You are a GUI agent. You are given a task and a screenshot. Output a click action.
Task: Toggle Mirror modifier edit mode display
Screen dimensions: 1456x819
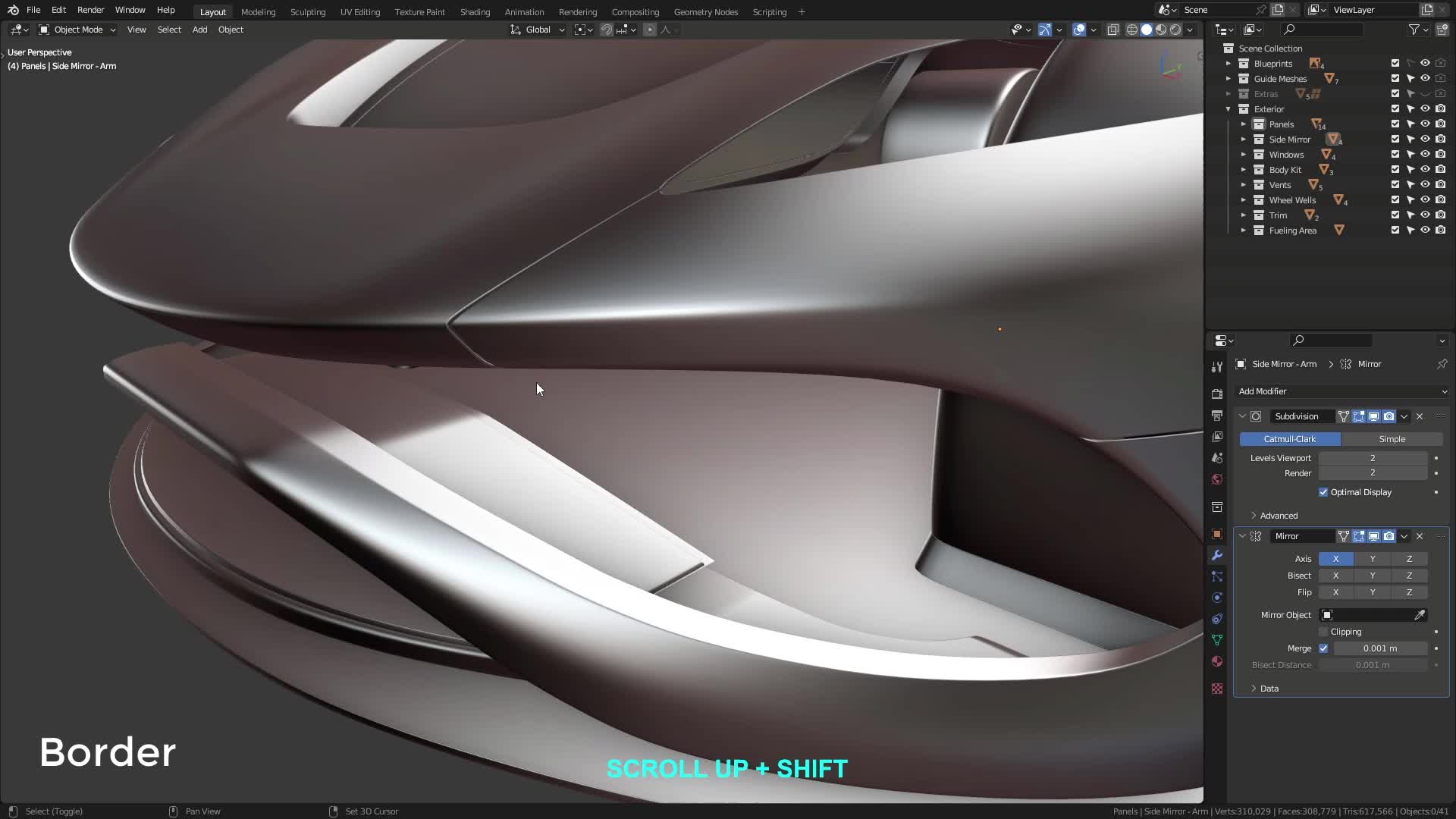point(1358,536)
